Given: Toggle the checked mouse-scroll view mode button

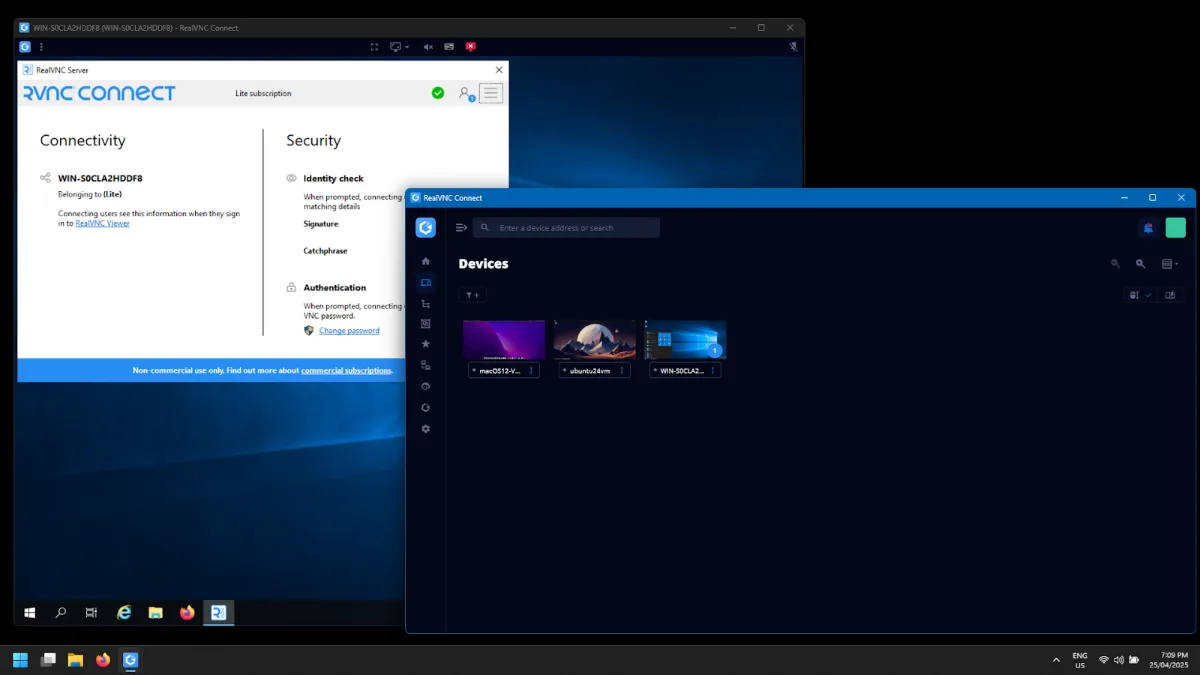Looking at the screenshot, I should (x=1140, y=295).
